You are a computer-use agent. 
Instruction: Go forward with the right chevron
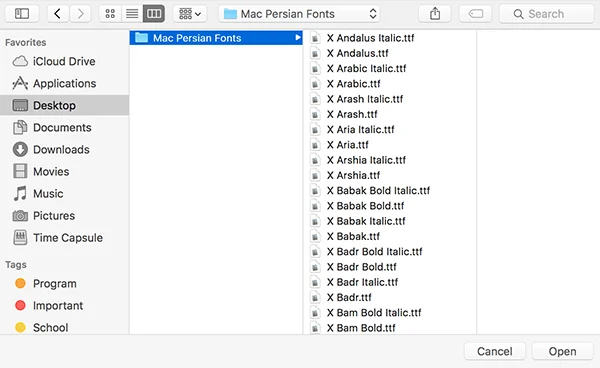coord(81,14)
